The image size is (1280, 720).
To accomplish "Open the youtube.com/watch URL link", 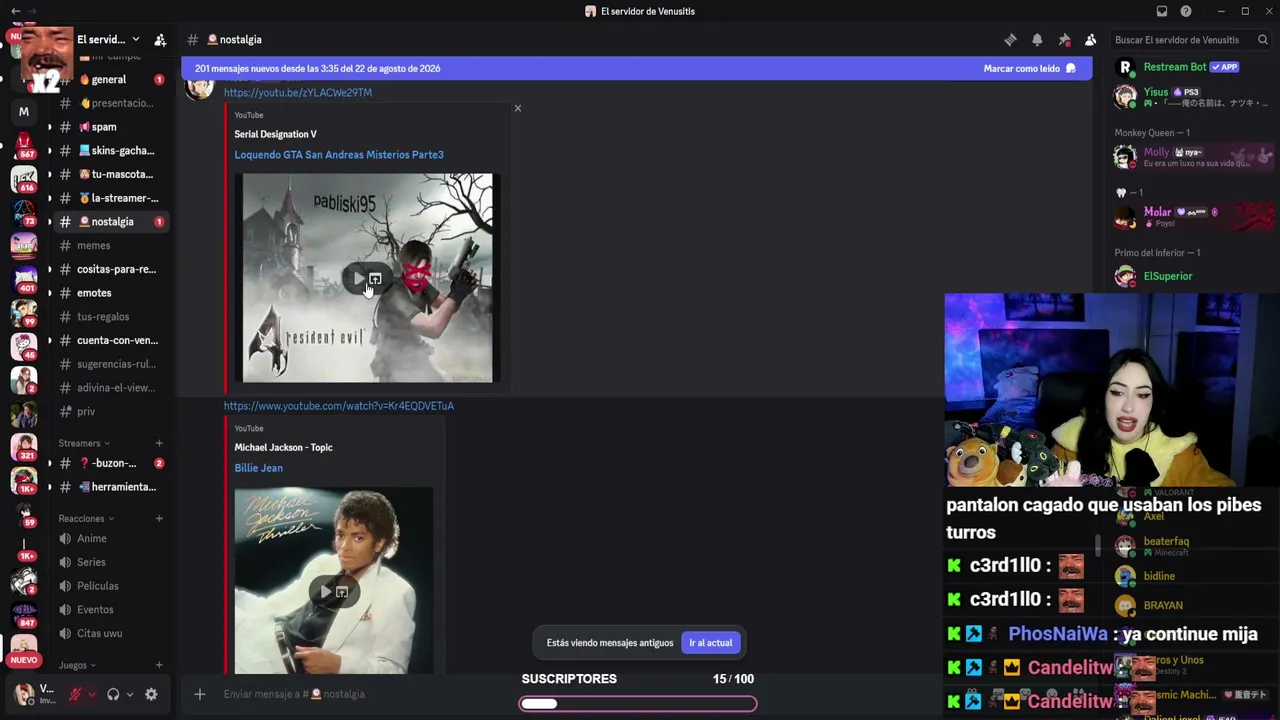I will pyautogui.click(x=339, y=406).
